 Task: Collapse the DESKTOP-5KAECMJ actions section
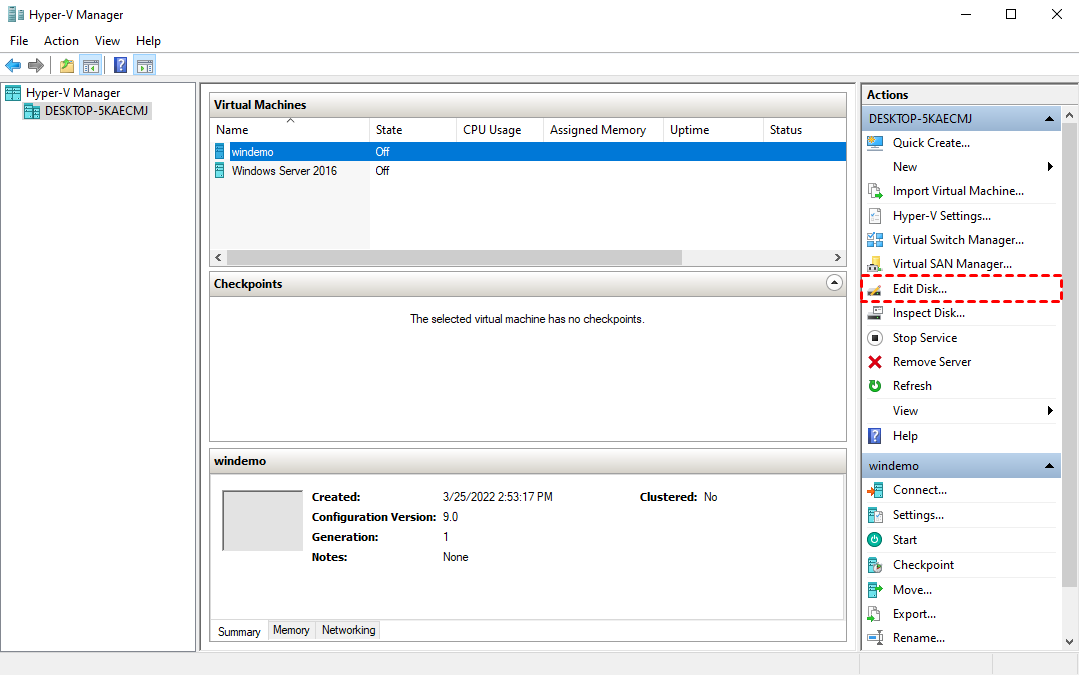pyautogui.click(x=1049, y=119)
